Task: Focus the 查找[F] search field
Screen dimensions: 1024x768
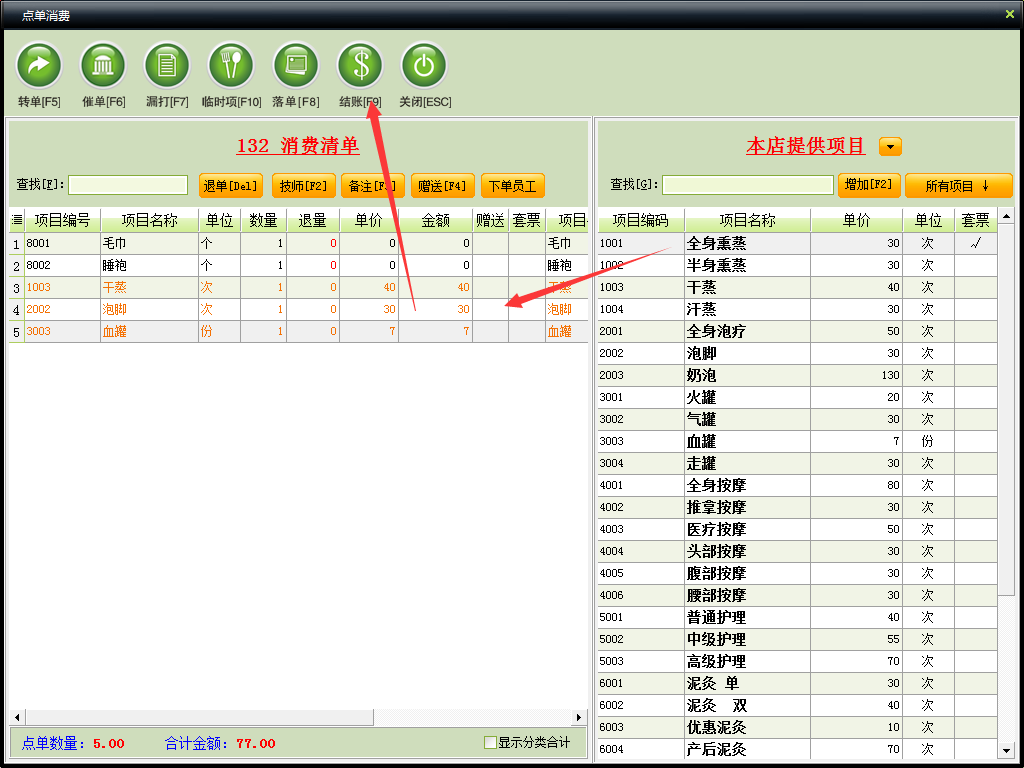Action: [x=128, y=185]
